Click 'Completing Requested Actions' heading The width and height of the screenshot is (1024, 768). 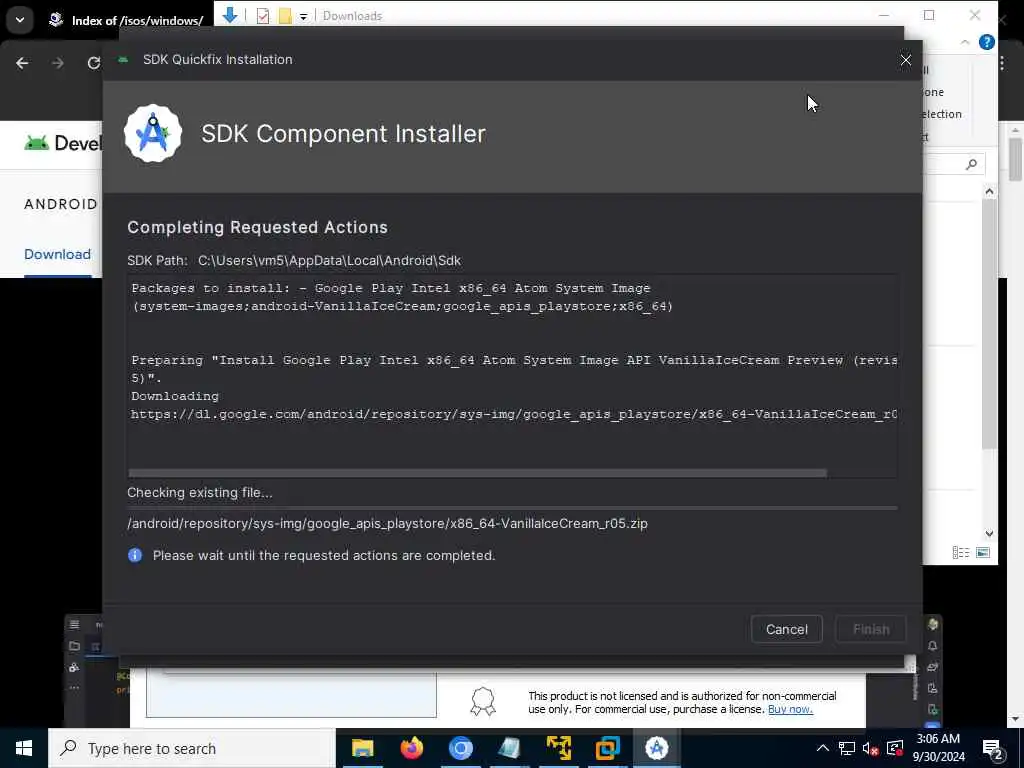click(257, 227)
